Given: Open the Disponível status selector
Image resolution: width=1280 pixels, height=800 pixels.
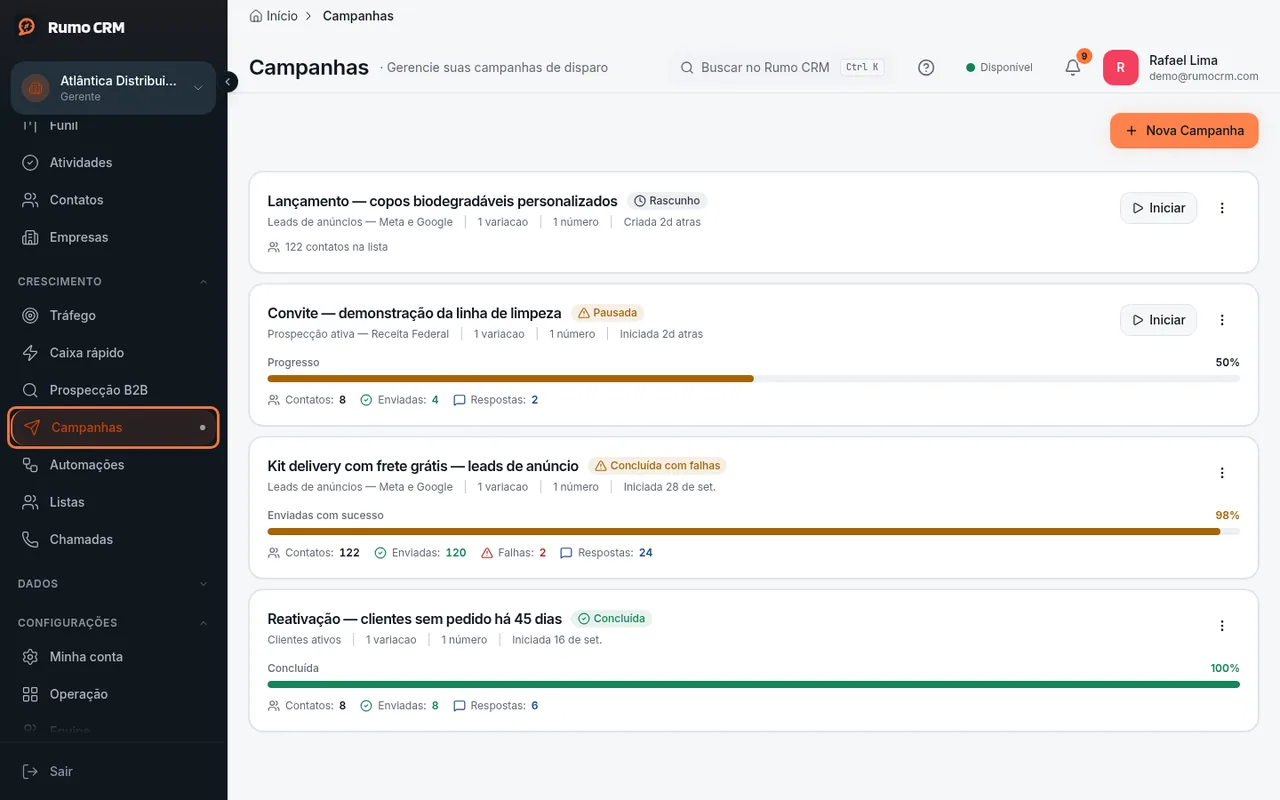Looking at the screenshot, I should pos(999,67).
